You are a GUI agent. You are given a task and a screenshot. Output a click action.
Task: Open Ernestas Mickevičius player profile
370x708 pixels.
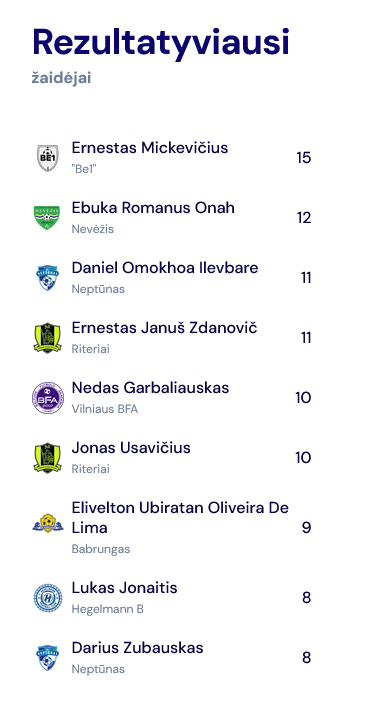(x=150, y=148)
